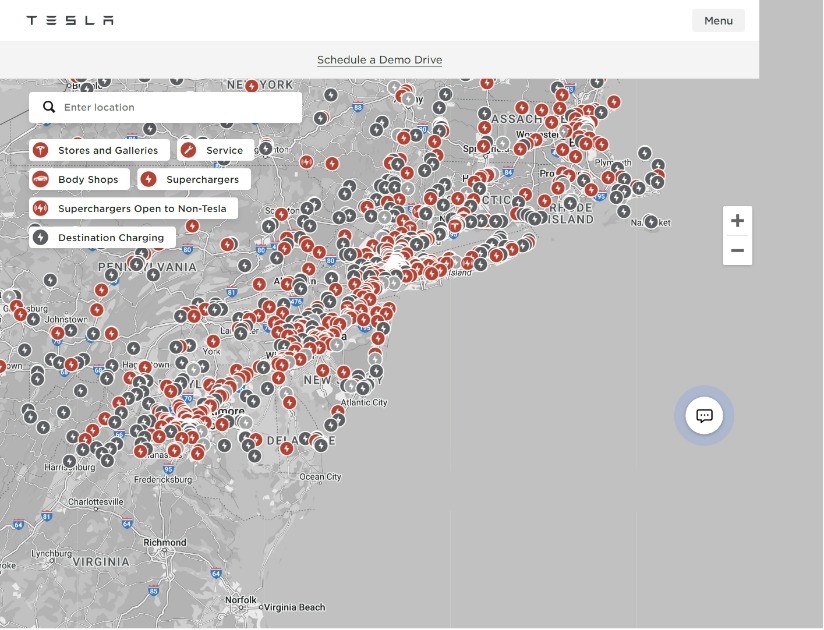Toggle the Body Shops filter
This screenshot has width=824, height=630.
pos(79,179)
